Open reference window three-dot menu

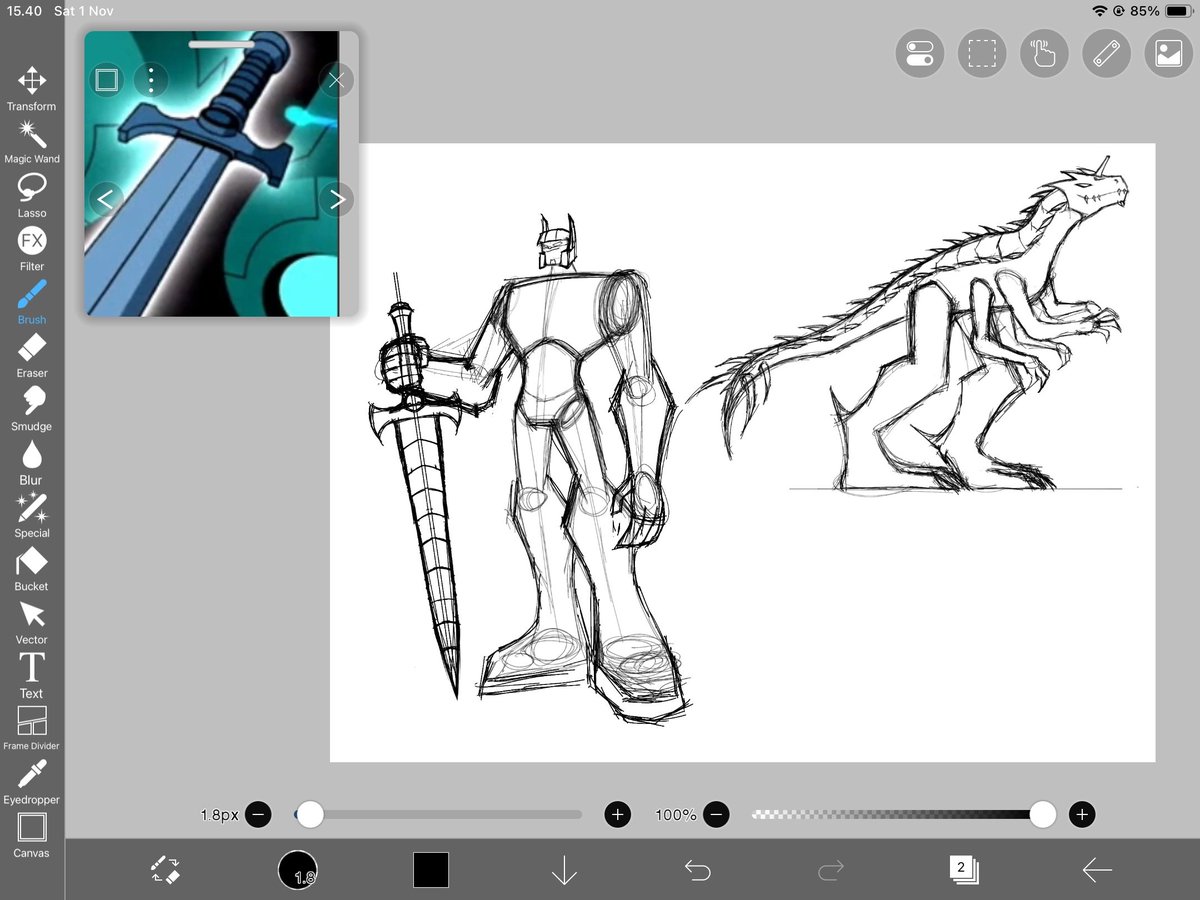151,79
